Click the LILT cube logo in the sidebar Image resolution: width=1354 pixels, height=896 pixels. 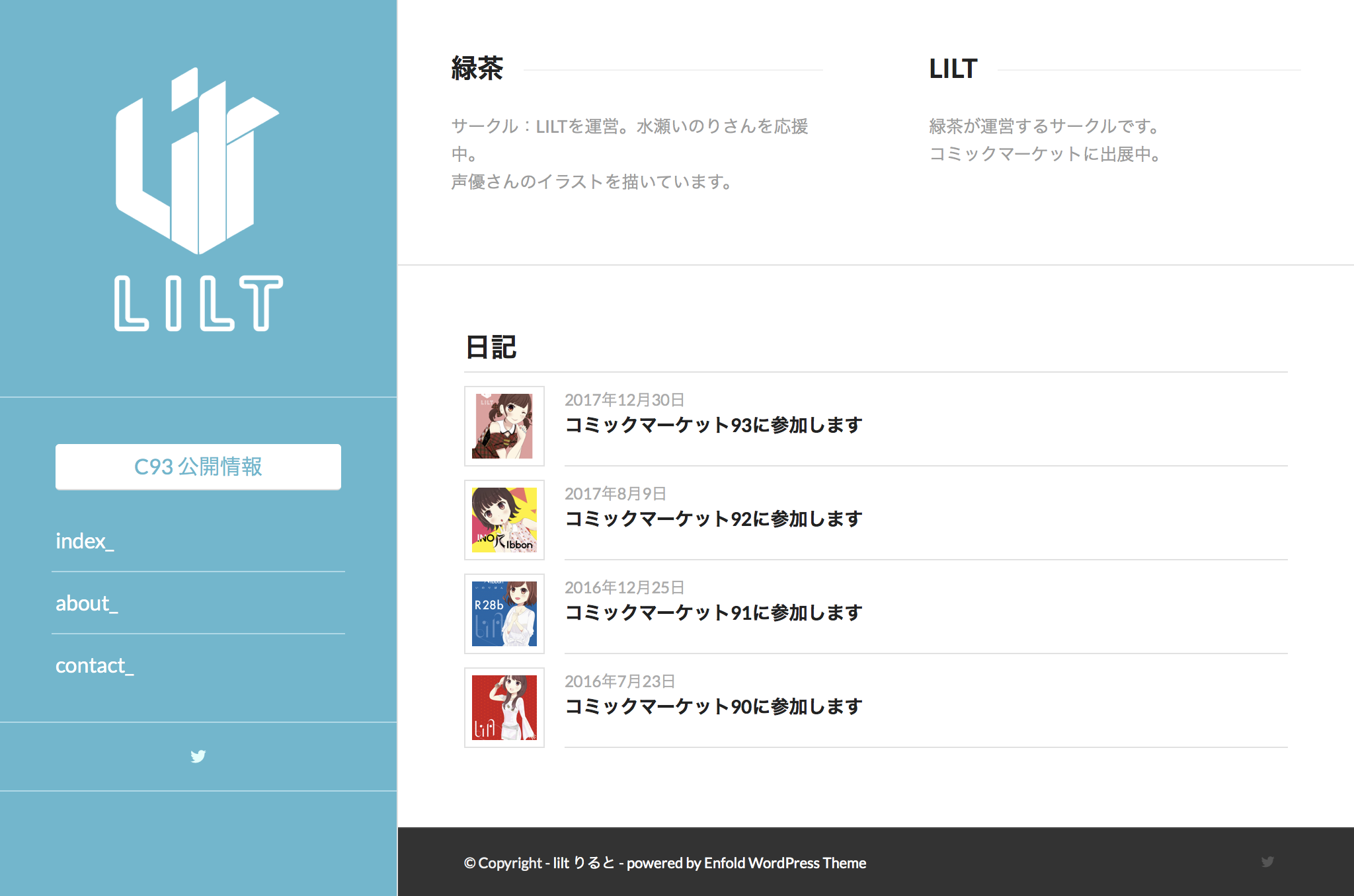point(198,161)
